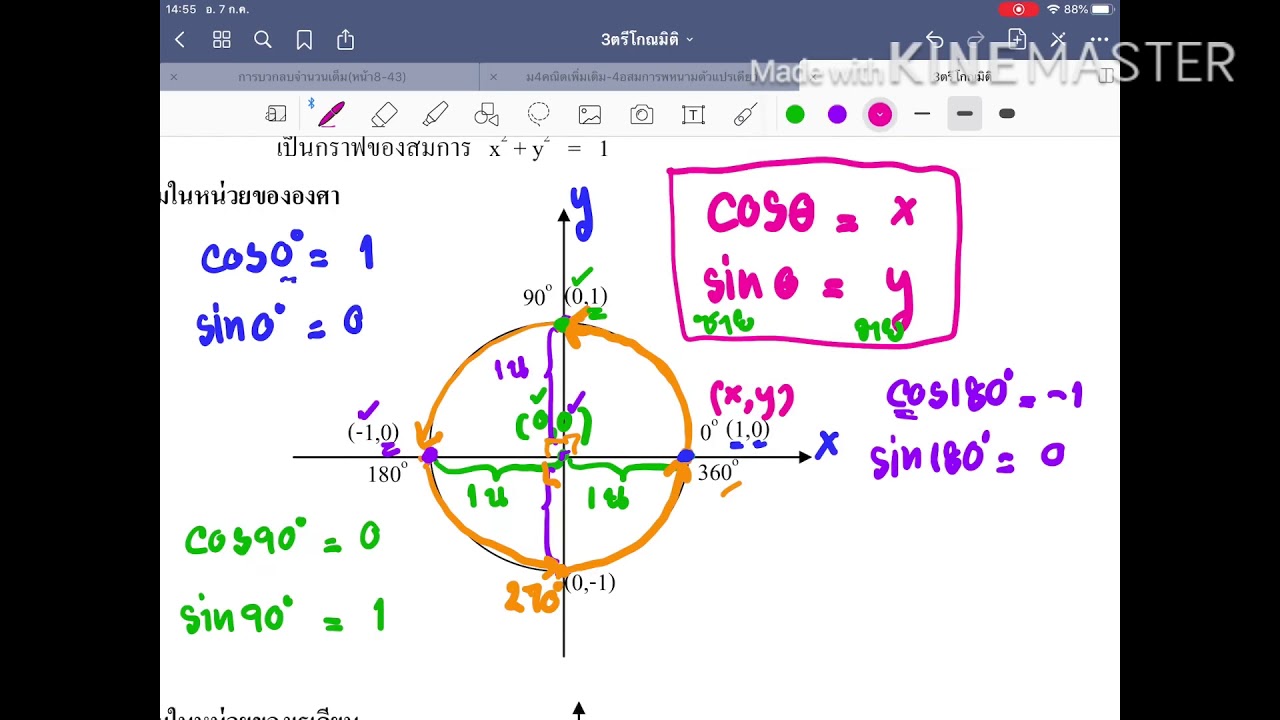Tap the 14:55 clock in status bar
Image resolution: width=1280 pixels, height=720 pixels.
pyautogui.click(x=181, y=9)
